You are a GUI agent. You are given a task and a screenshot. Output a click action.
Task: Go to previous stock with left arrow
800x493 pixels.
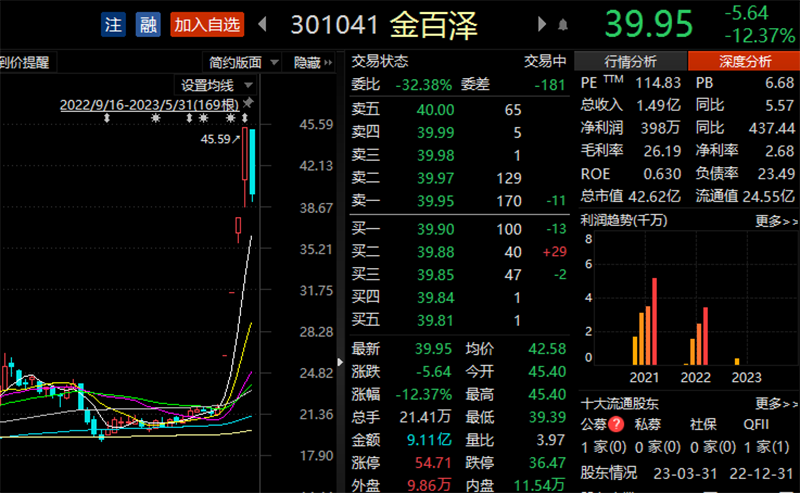263,24
